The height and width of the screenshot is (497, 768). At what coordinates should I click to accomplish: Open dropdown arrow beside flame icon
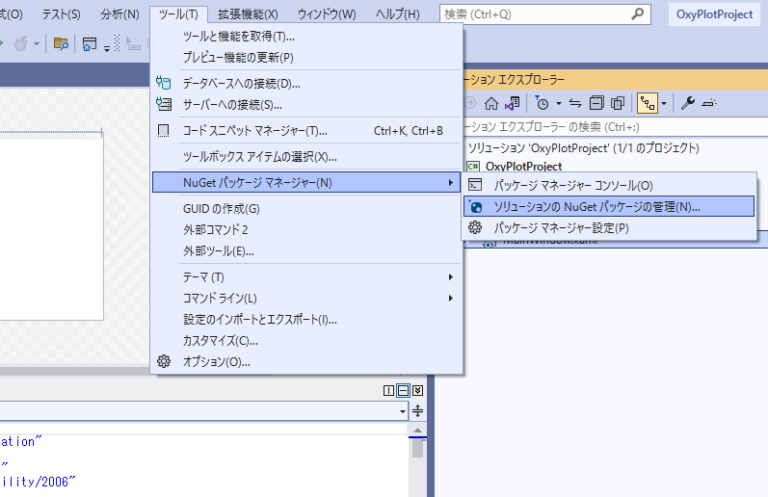[x=36, y=44]
